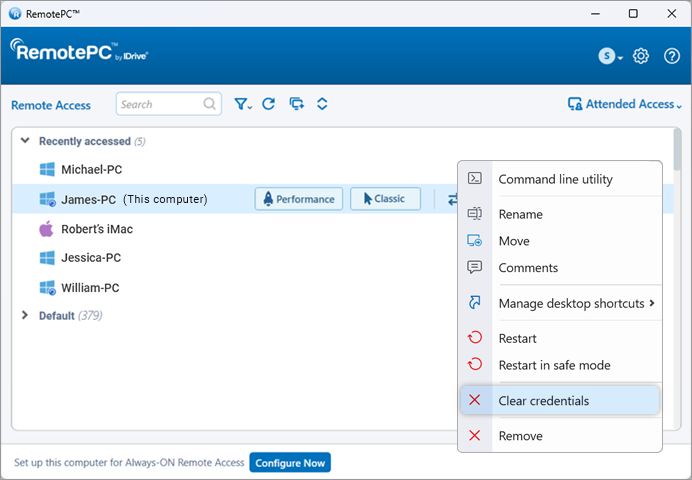Viewport: 692px width, 480px height.
Task: Open the help question mark icon
Action: click(672, 56)
